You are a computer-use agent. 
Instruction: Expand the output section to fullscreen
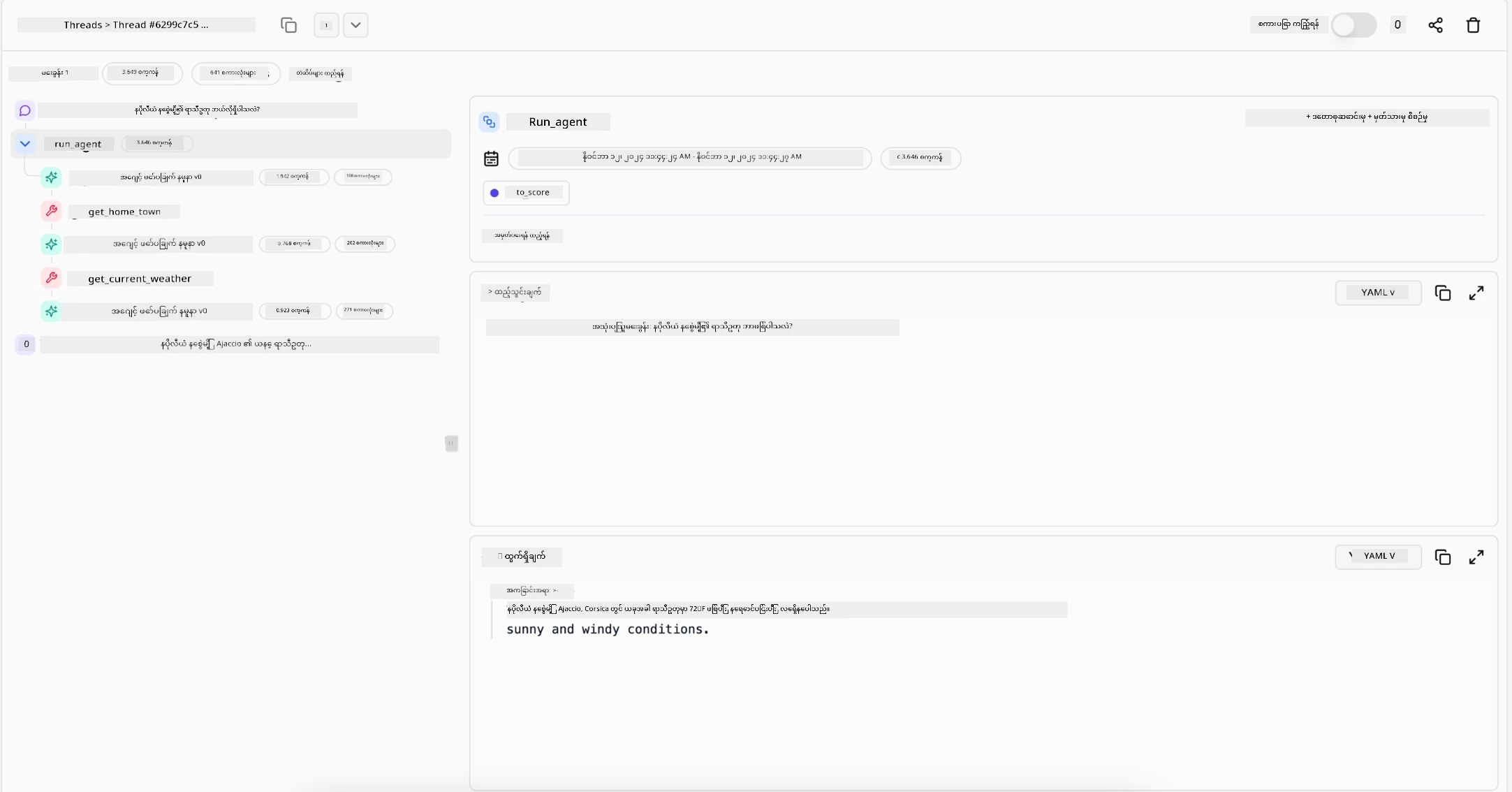pyautogui.click(x=1476, y=557)
